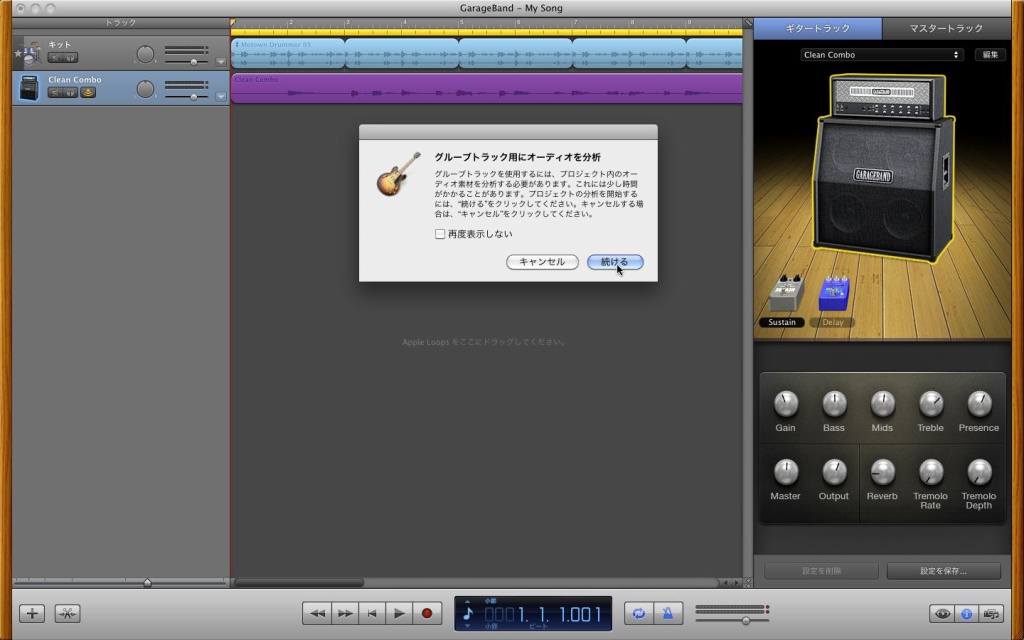Select the GarageBand amp stack
The image size is (1024, 640).
click(x=884, y=168)
